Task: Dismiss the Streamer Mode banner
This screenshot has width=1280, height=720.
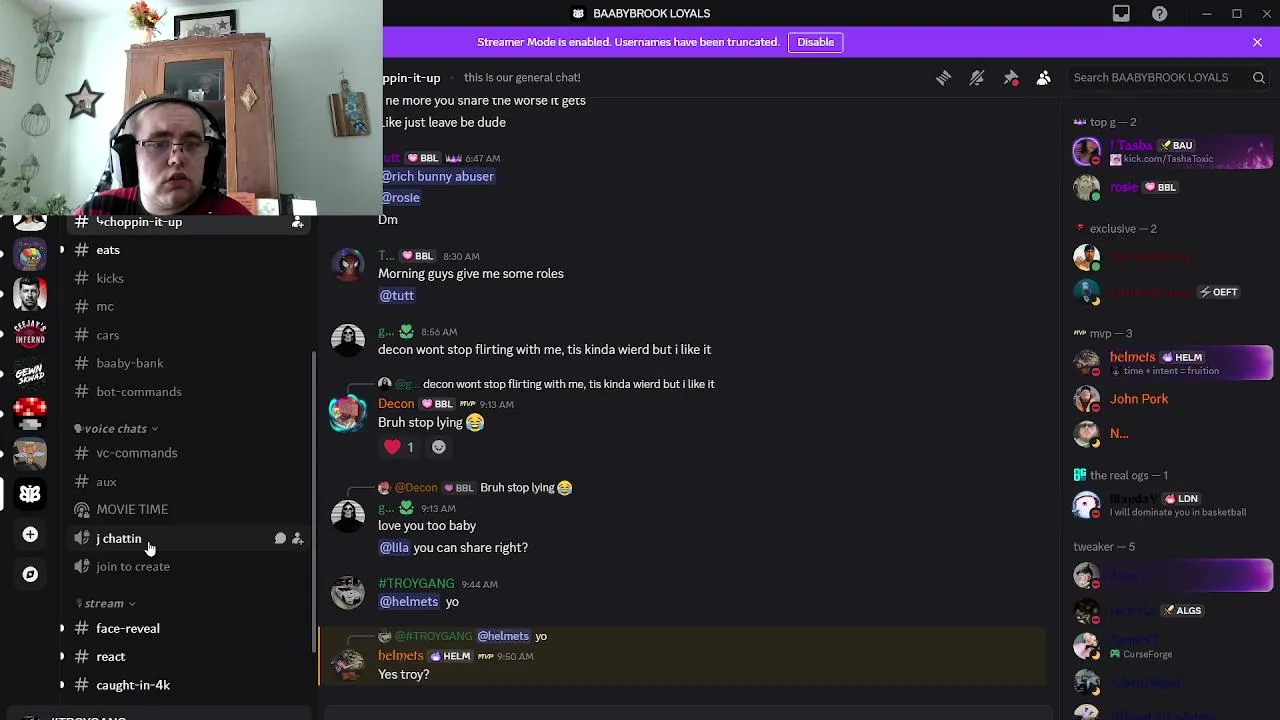Action: pos(1257,42)
